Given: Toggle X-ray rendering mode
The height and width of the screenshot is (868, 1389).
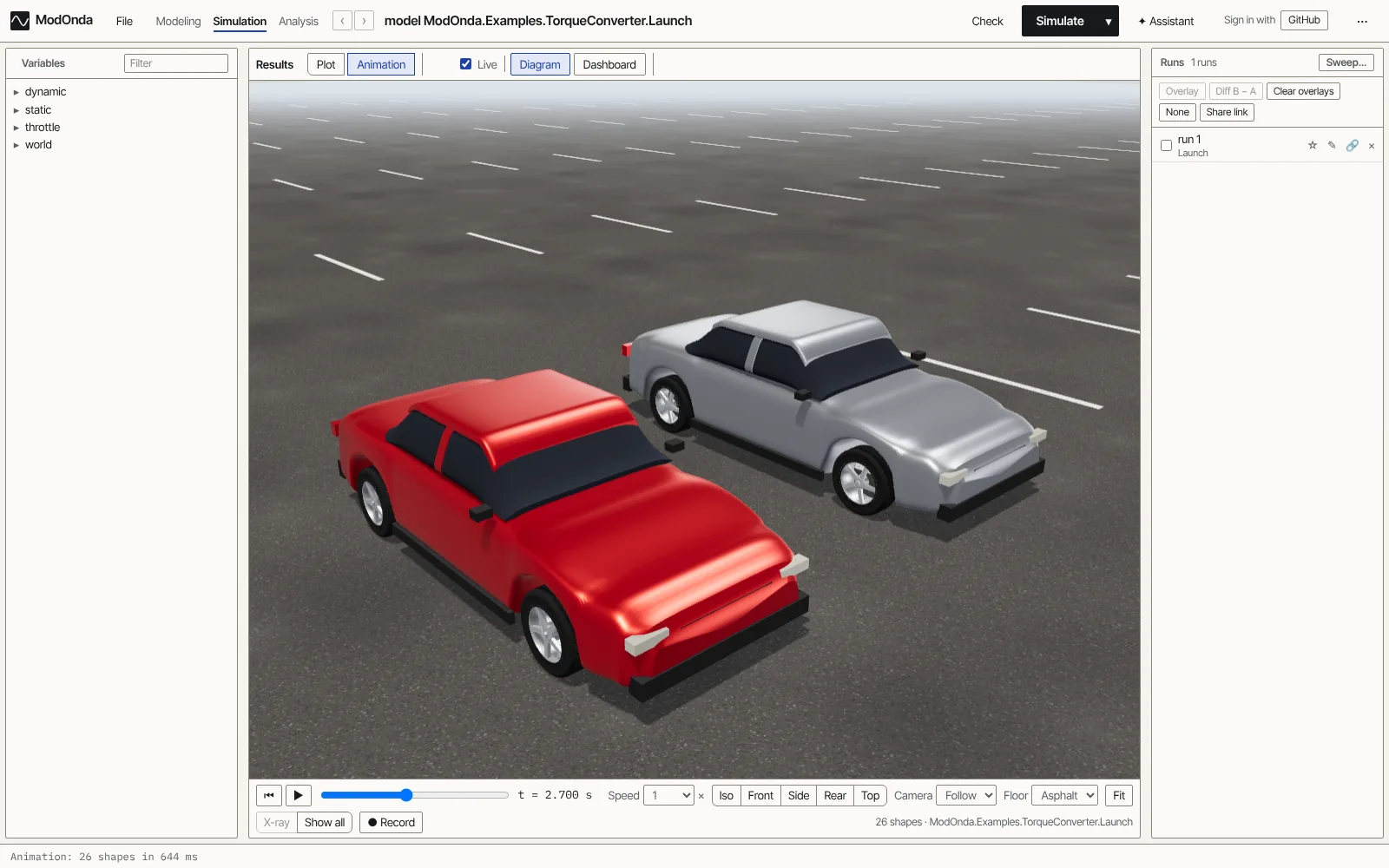Looking at the screenshot, I should (x=276, y=822).
